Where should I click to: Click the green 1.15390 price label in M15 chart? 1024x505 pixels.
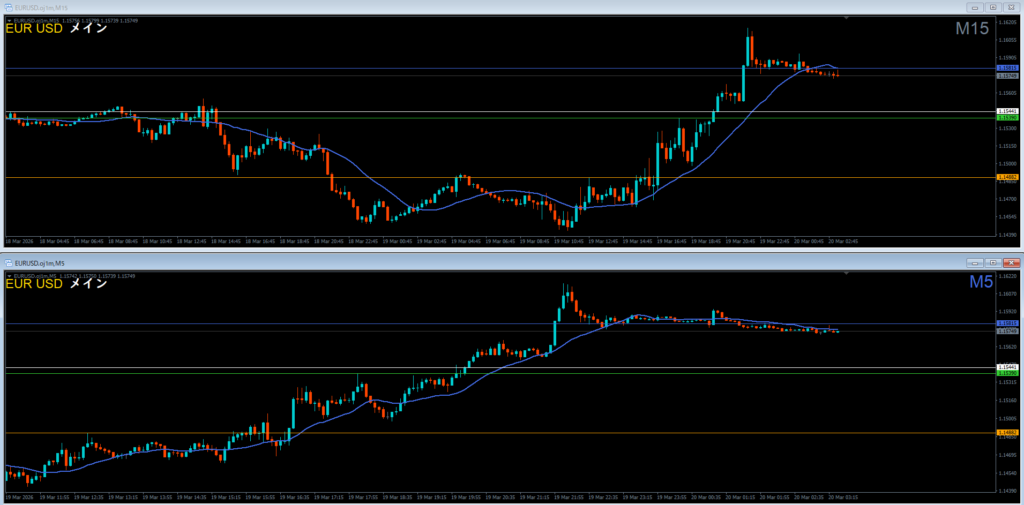click(x=1008, y=118)
